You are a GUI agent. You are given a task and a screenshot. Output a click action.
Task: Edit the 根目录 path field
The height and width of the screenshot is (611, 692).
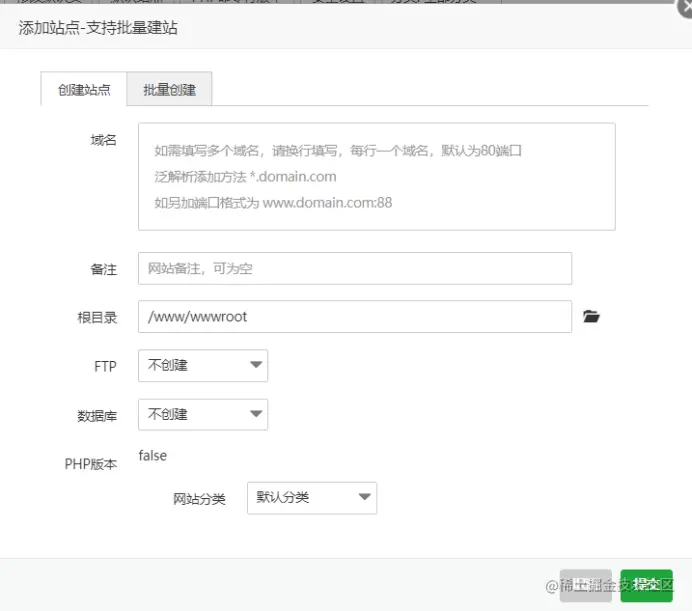355,317
